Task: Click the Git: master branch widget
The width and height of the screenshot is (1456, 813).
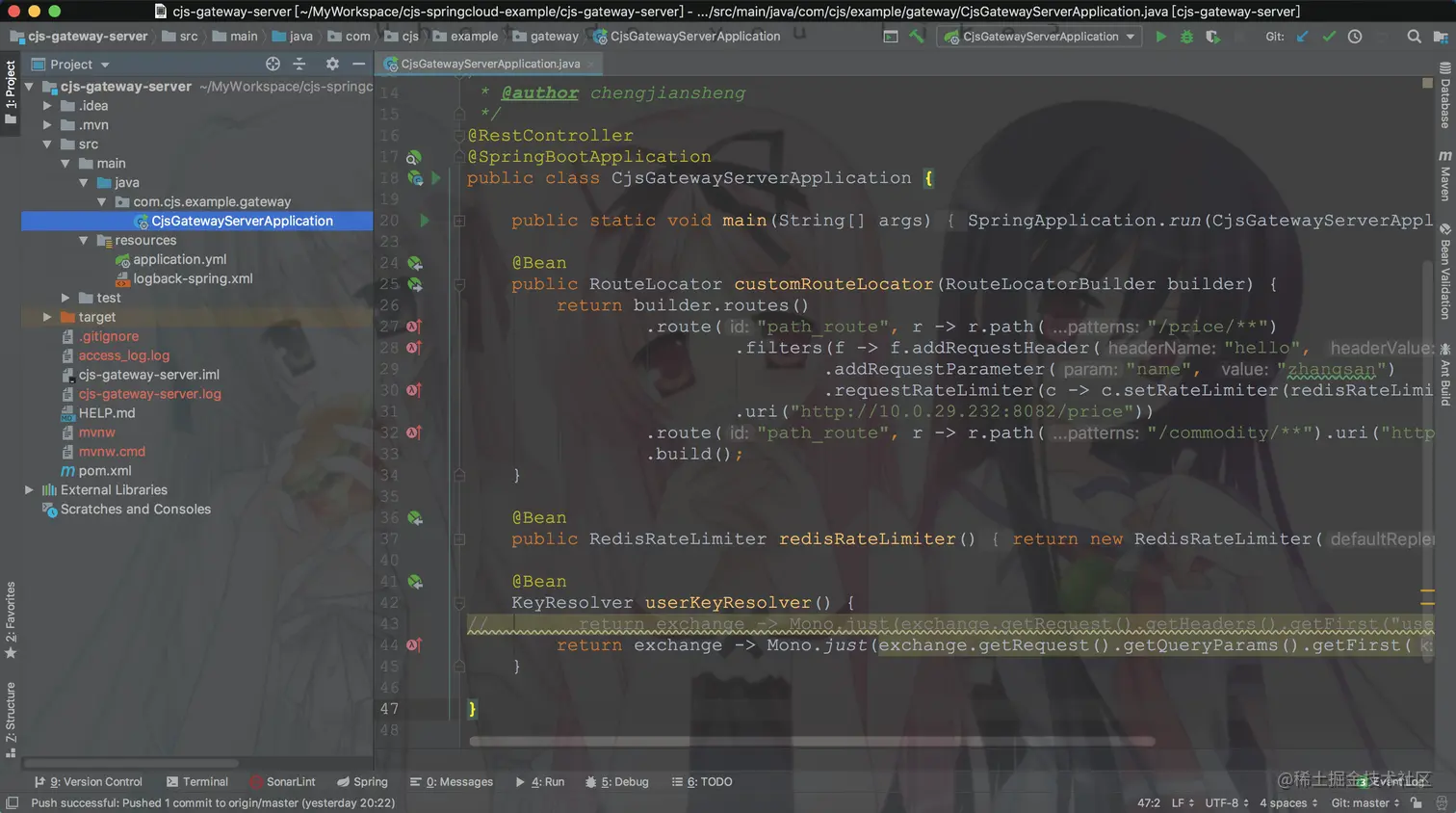Action: pyautogui.click(x=1365, y=802)
